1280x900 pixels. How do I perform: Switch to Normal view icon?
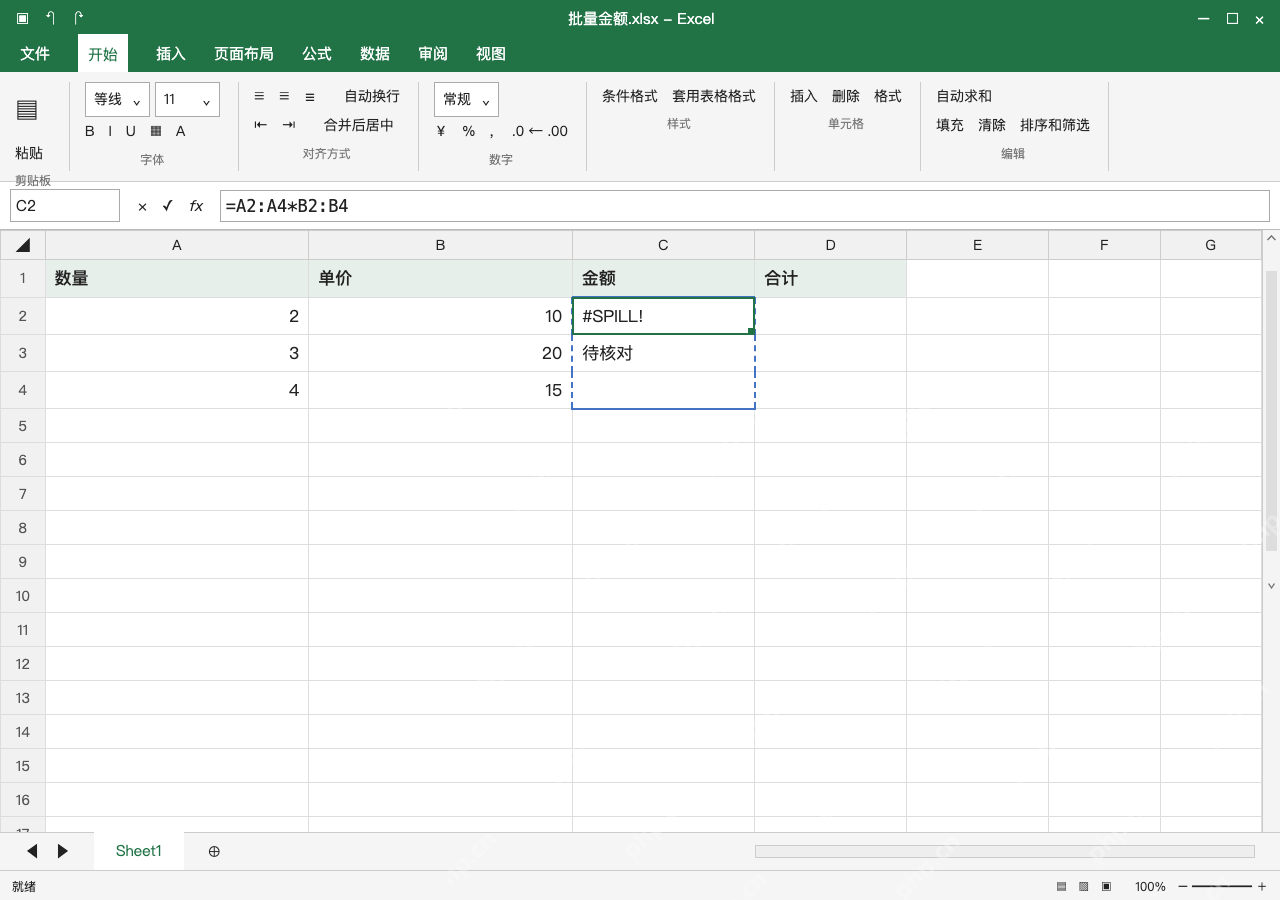[x=1061, y=886]
